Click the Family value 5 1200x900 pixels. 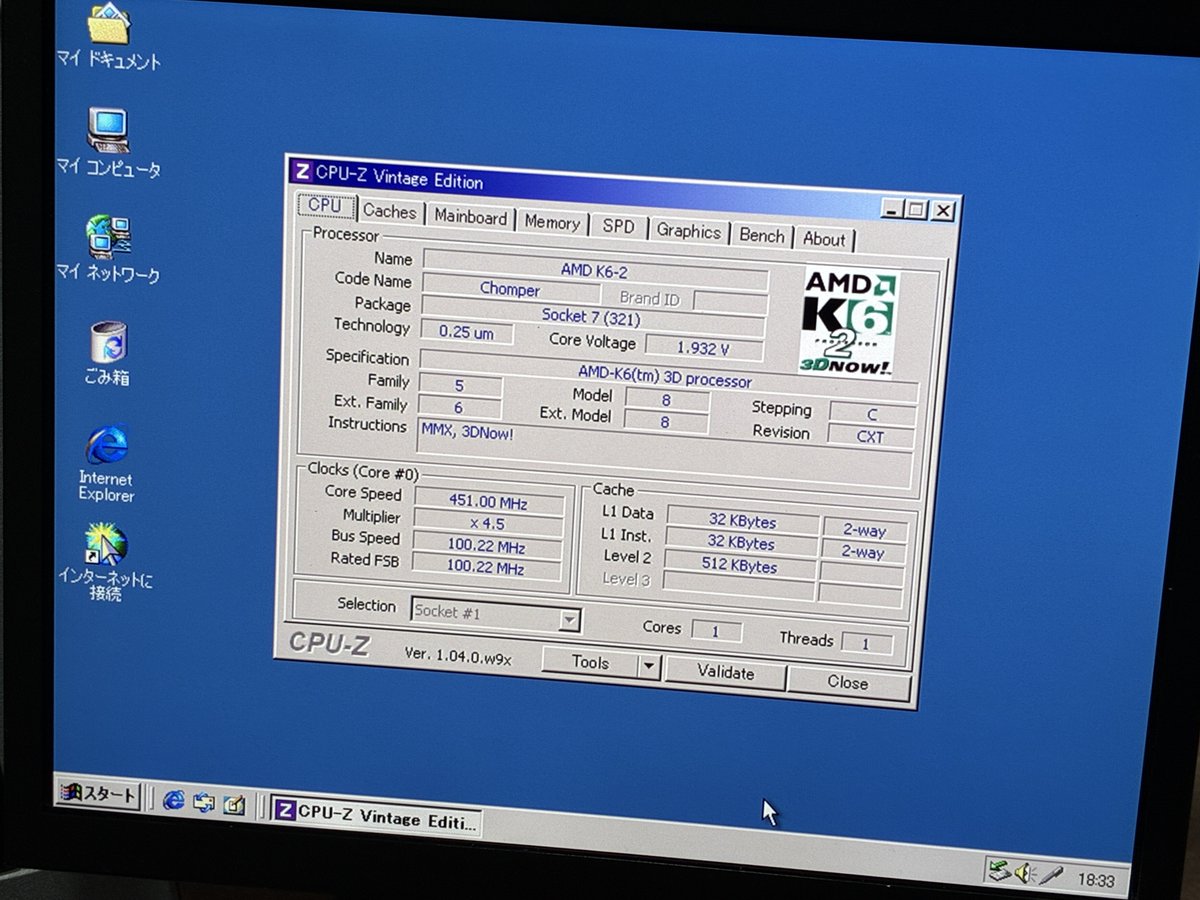coord(460,385)
